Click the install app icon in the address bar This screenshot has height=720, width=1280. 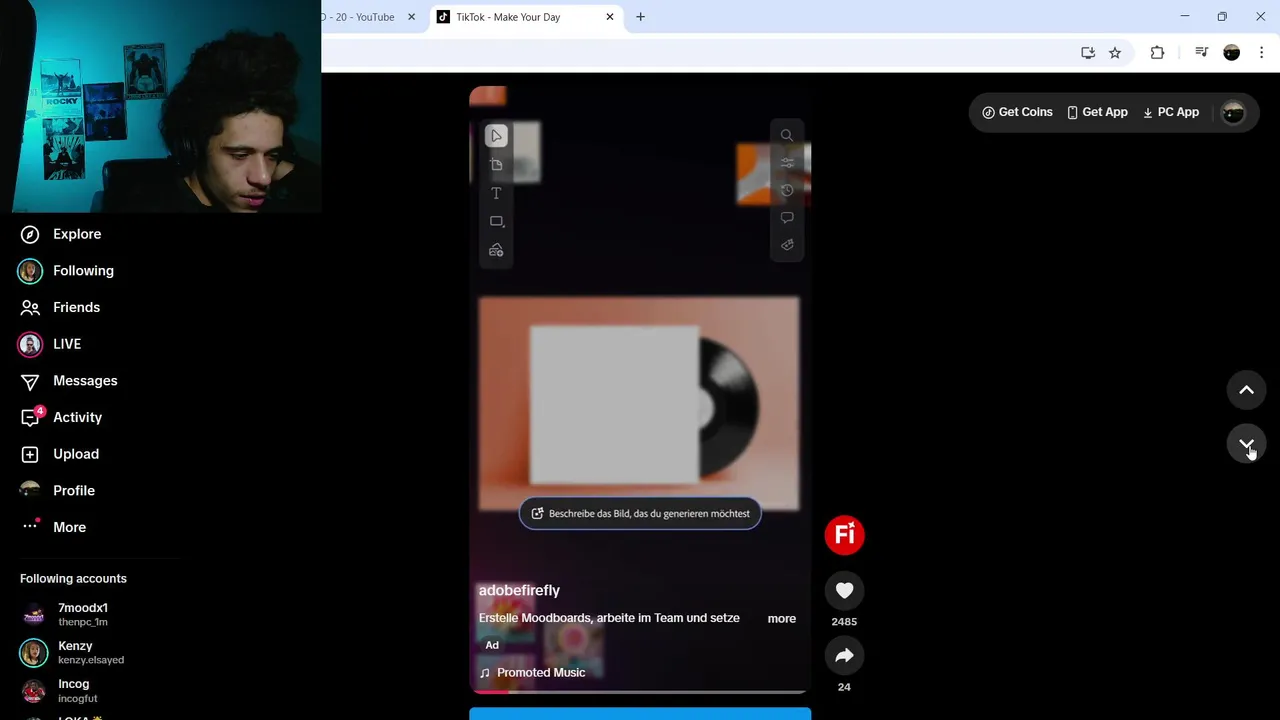click(1088, 53)
